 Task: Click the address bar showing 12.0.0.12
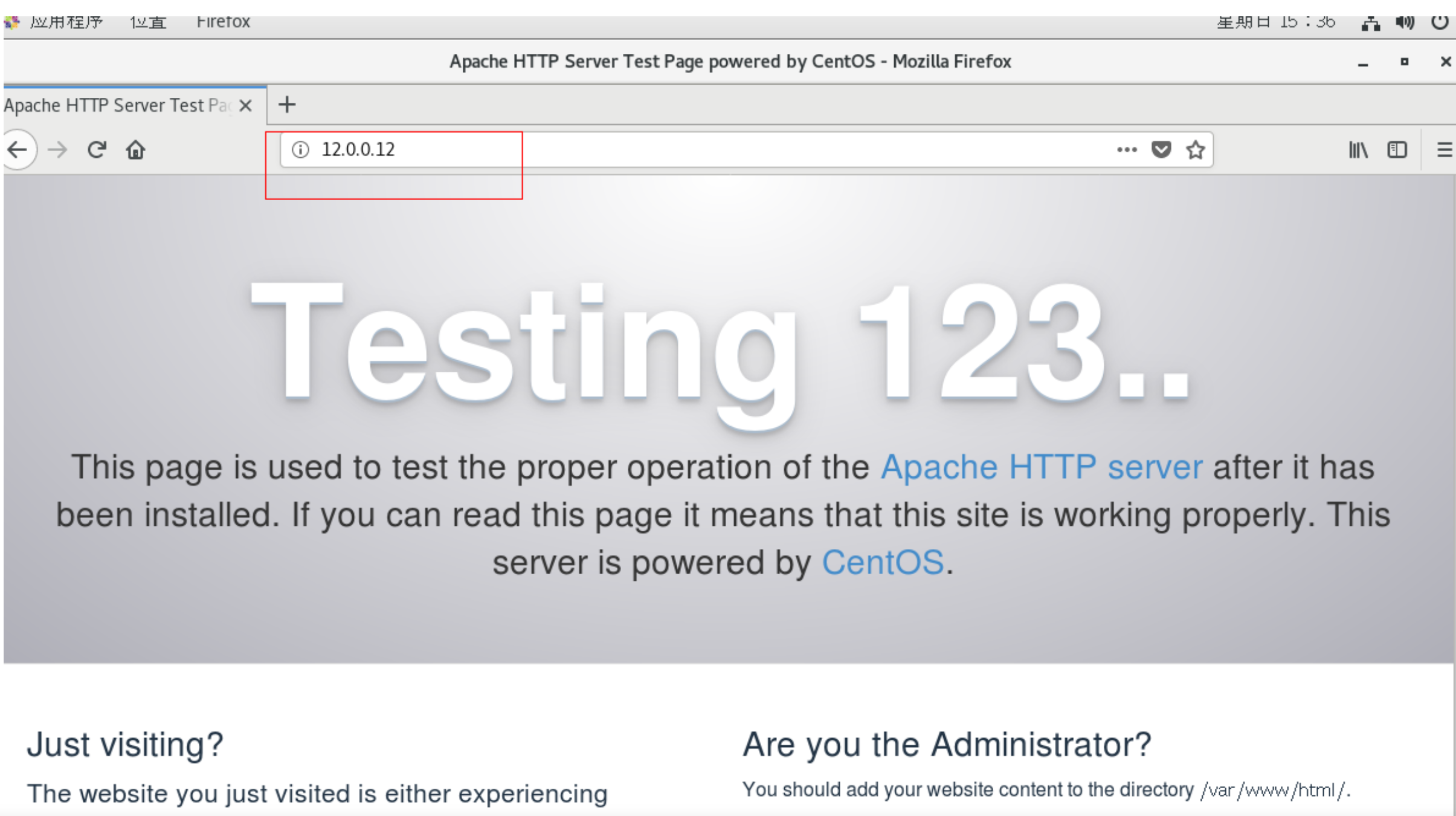tap(665, 149)
